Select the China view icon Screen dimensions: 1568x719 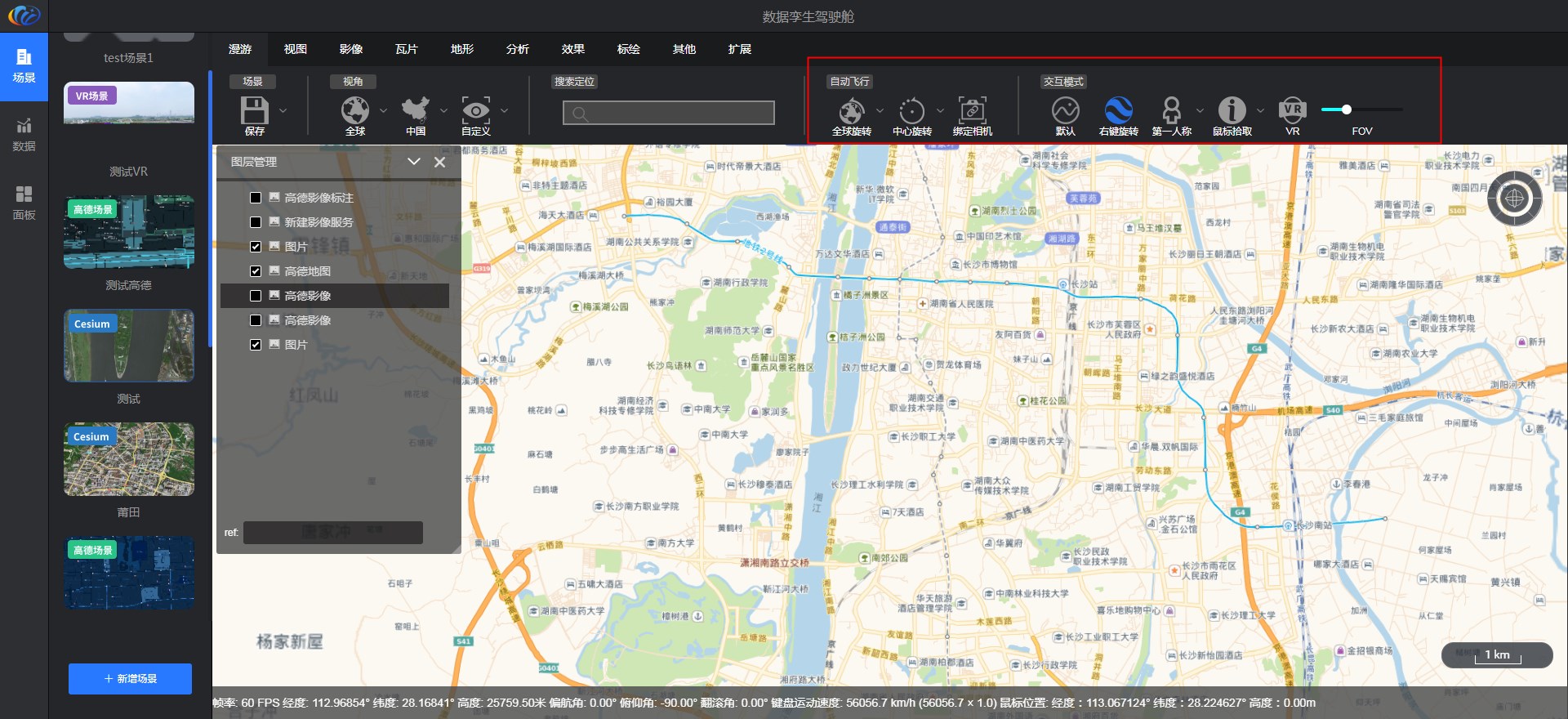click(x=415, y=111)
